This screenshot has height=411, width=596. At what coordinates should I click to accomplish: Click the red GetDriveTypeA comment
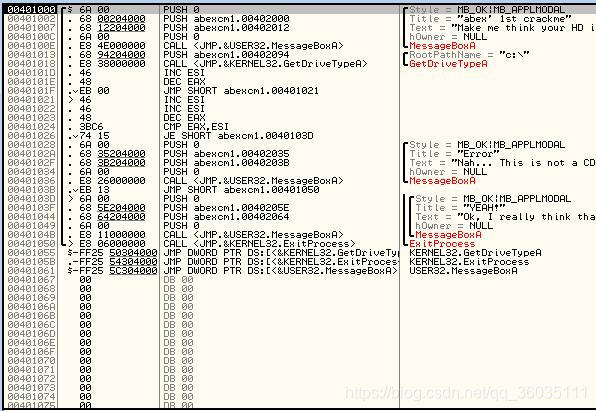pyautogui.click(x=448, y=63)
